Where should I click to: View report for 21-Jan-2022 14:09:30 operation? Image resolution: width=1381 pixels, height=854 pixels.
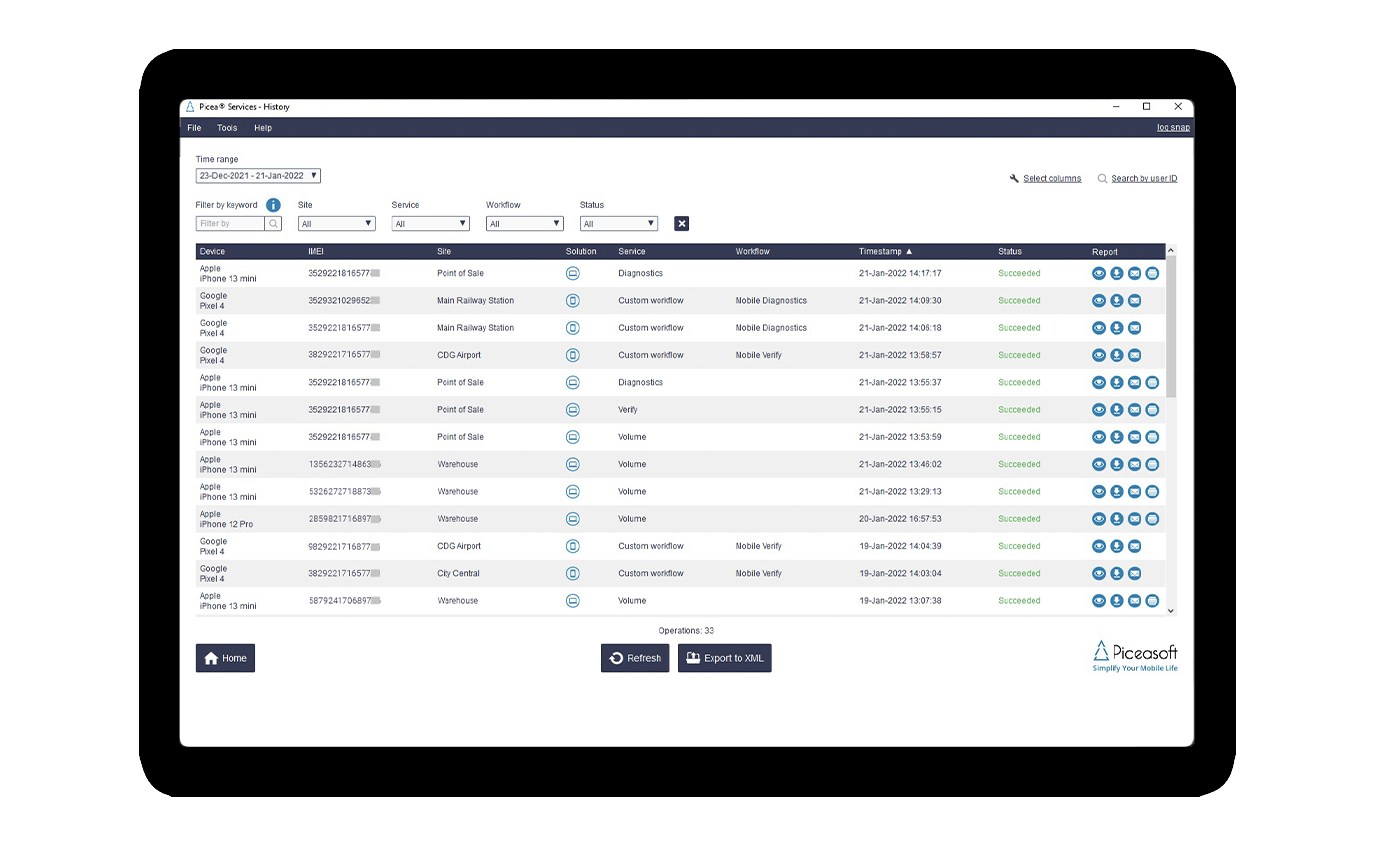pos(1099,300)
